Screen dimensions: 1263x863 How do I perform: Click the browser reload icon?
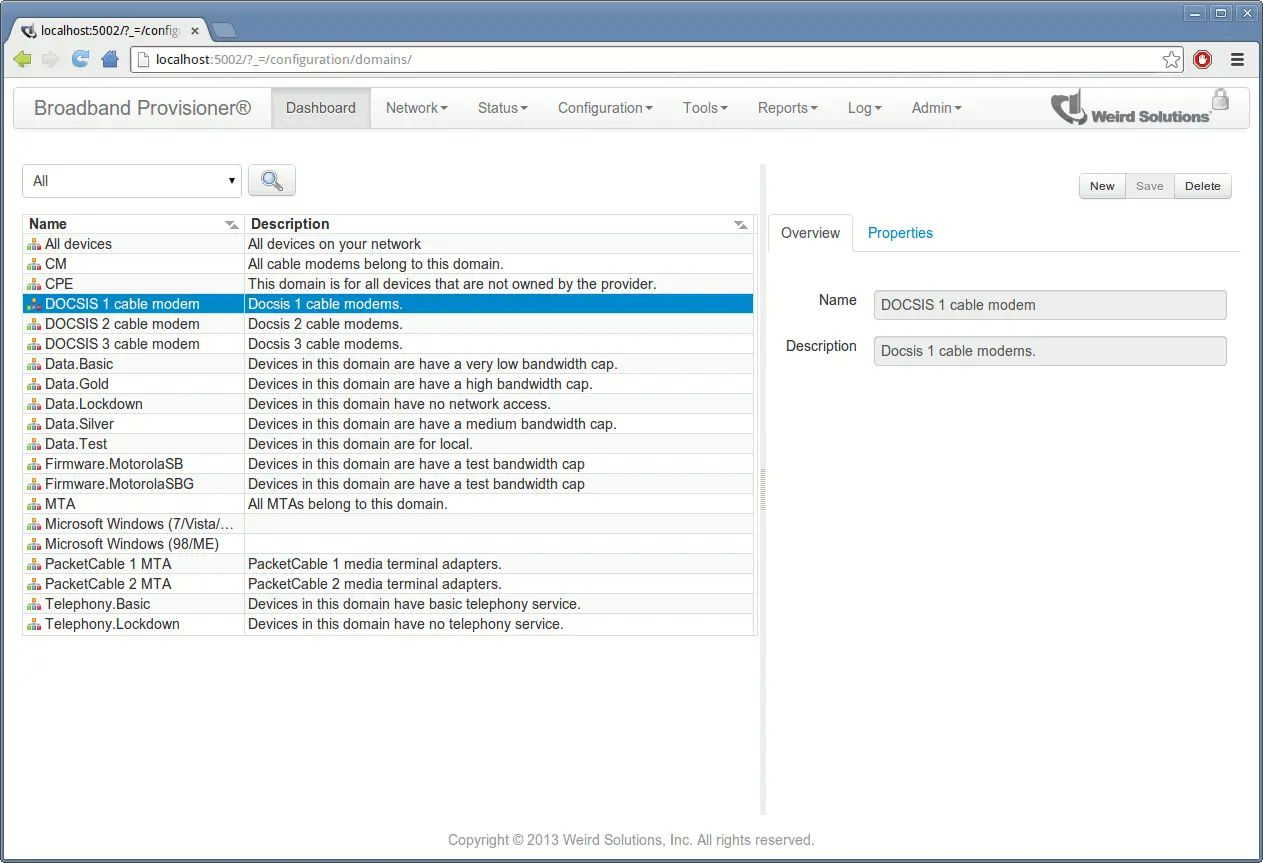click(79, 59)
